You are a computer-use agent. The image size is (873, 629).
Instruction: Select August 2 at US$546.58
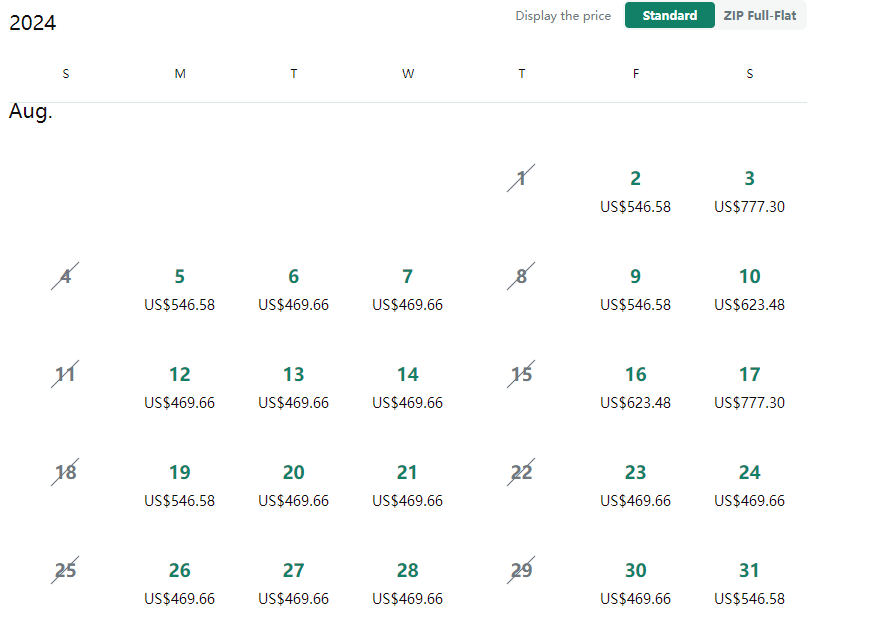(x=635, y=191)
